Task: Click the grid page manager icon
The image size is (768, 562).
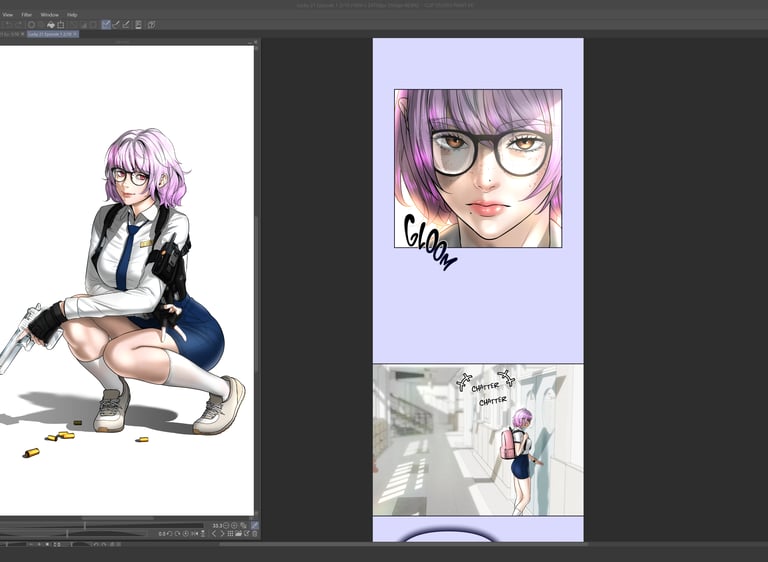Action: coord(230,534)
